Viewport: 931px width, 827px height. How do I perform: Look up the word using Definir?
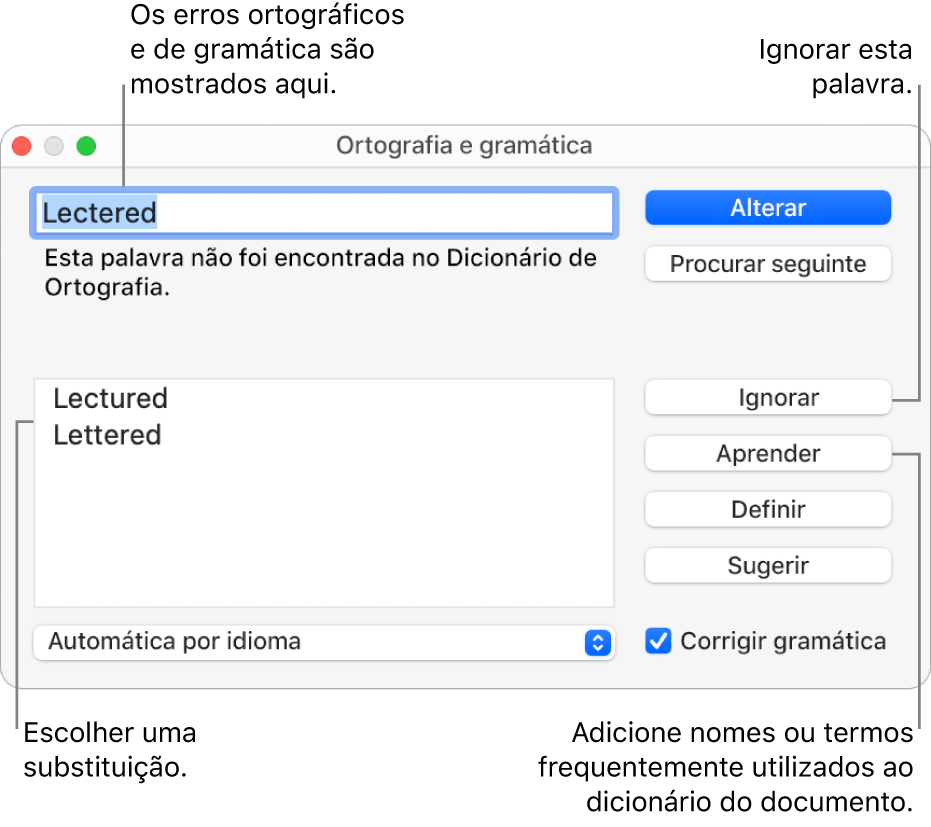(767, 510)
